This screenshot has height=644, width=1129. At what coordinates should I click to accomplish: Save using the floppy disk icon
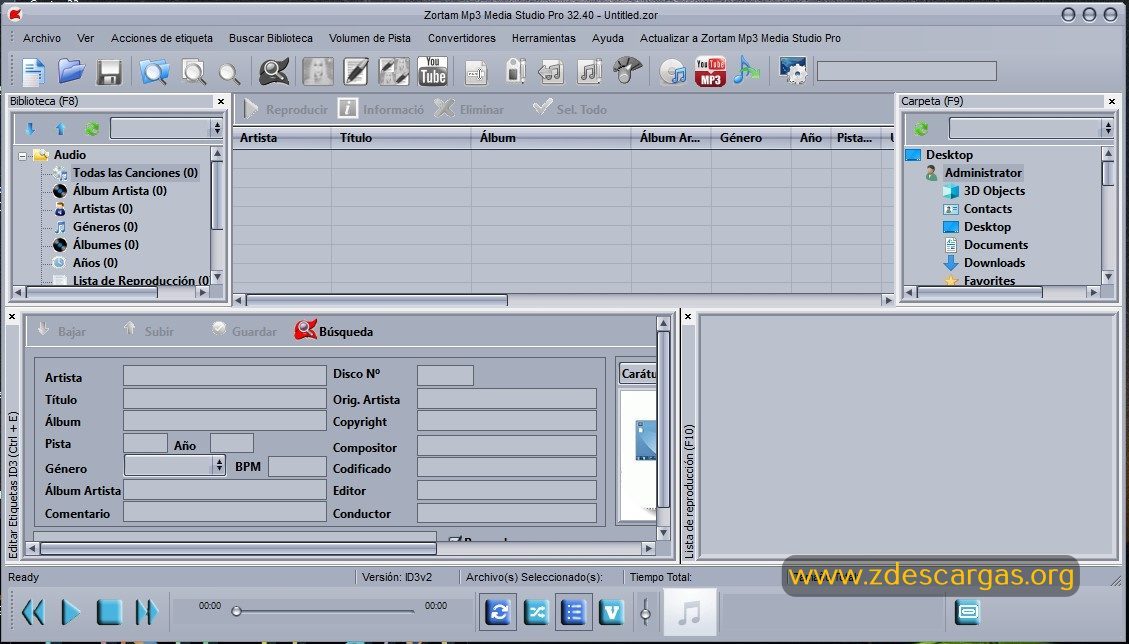pyautogui.click(x=109, y=72)
